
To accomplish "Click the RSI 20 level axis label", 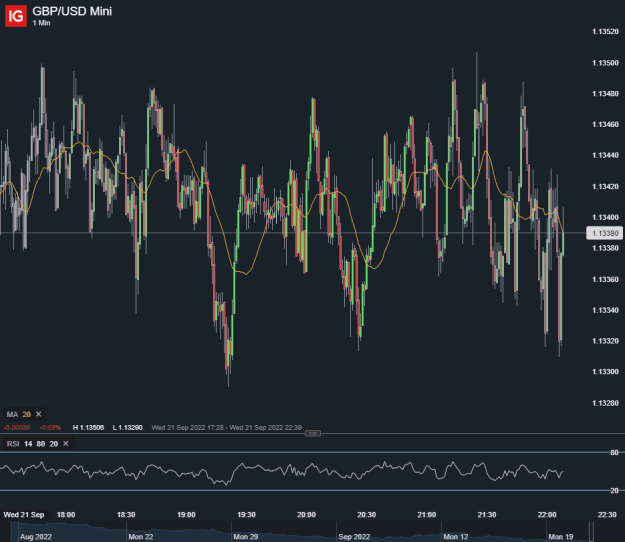I will 614,491.
